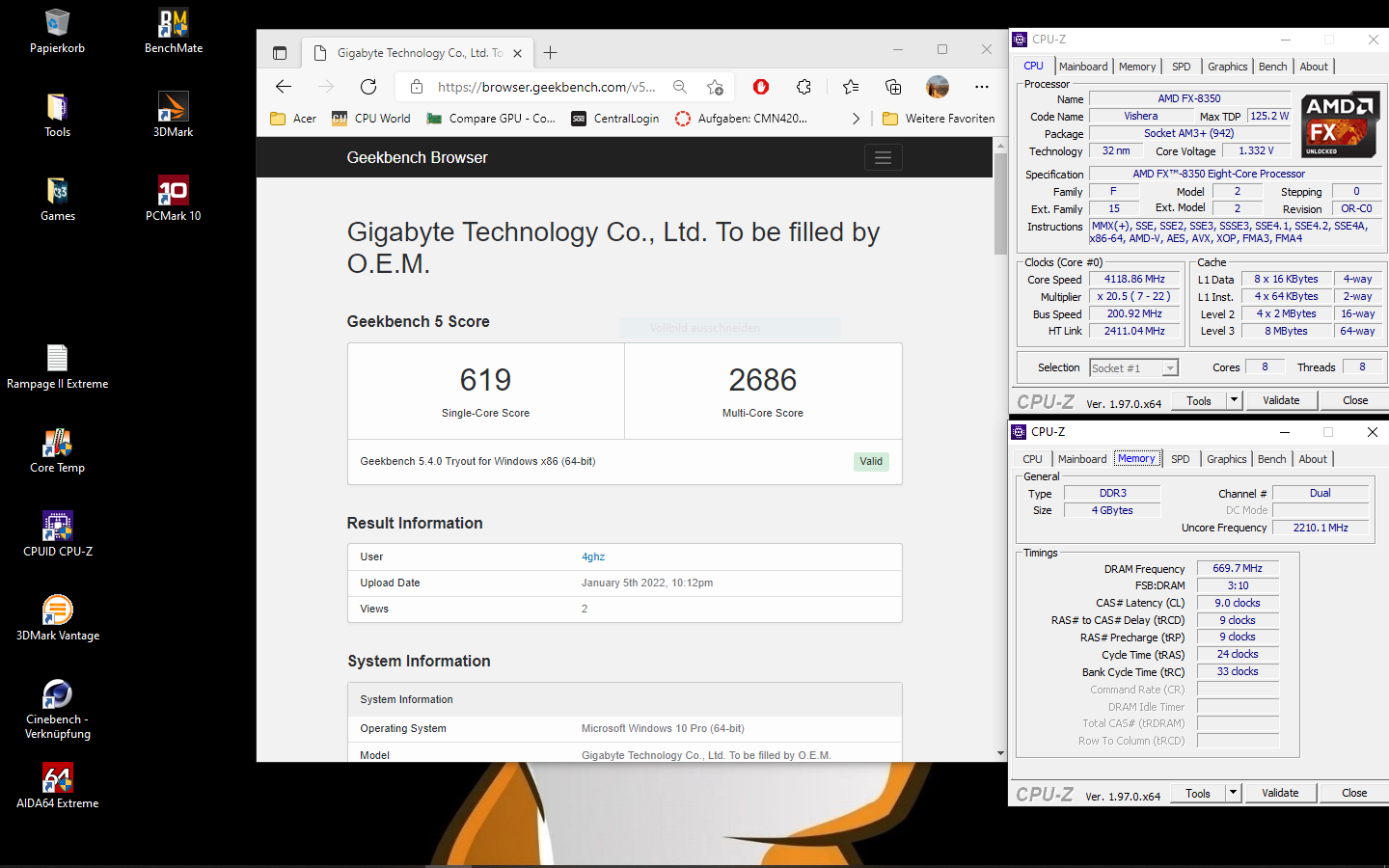Open Tools dropdown arrow in lower CPU-Z
The image size is (1389, 868).
coord(1233,793)
